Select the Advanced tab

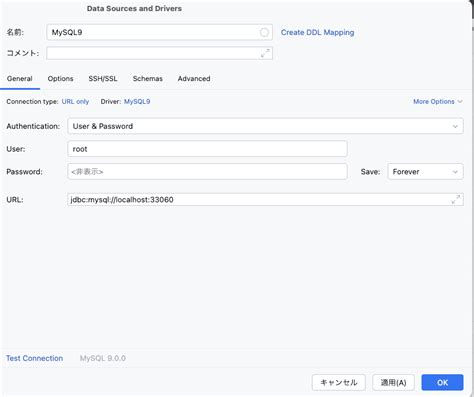(x=194, y=79)
